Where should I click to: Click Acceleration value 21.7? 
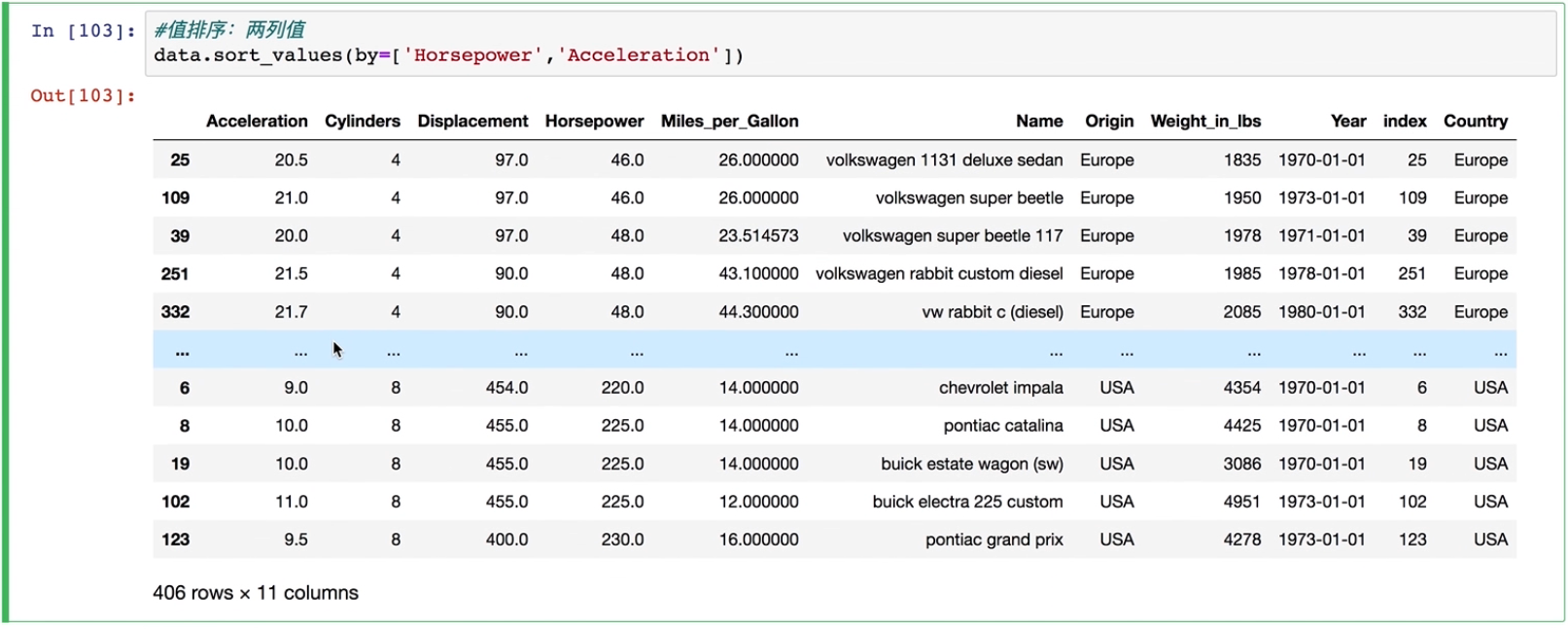pyautogui.click(x=291, y=311)
